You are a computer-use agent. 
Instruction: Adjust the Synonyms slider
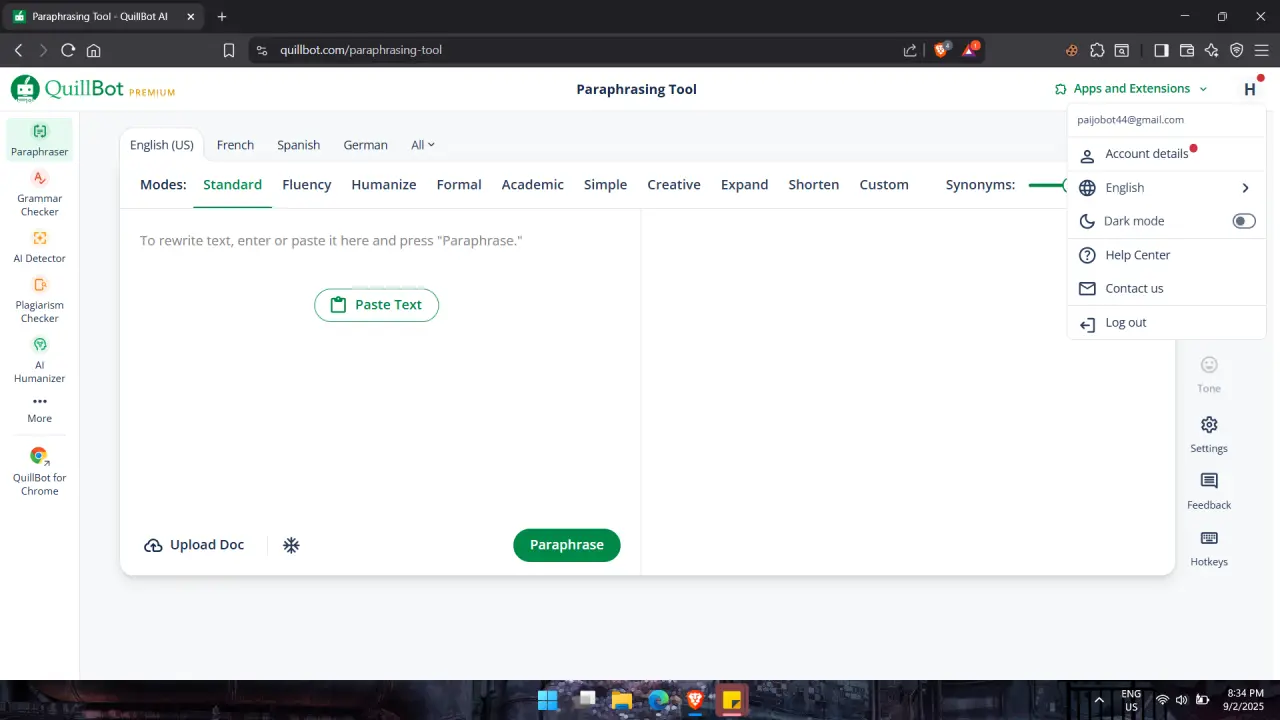pyautogui.click(x=1048, y=185)
